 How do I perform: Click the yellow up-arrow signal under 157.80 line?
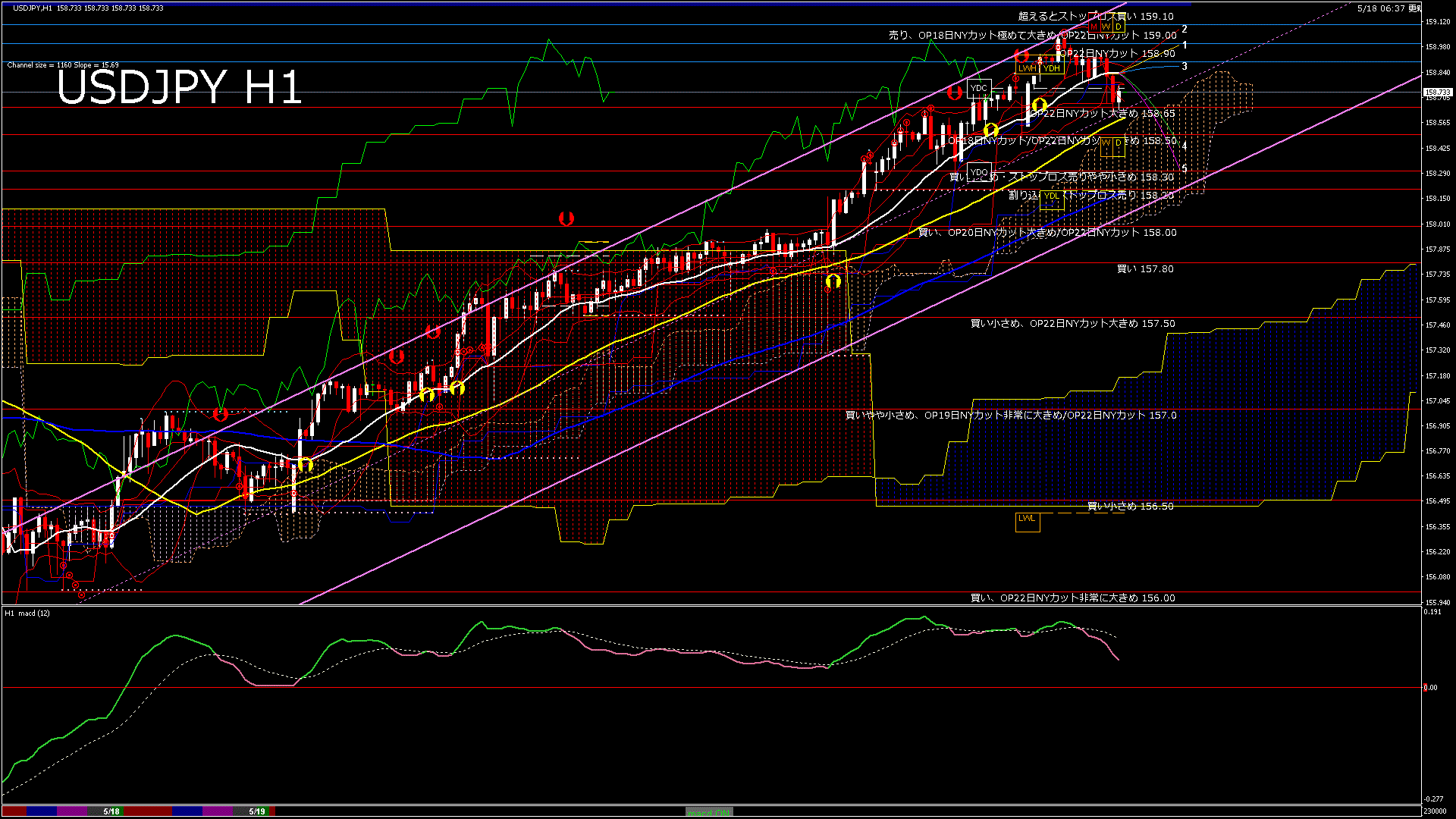pos(833,281)
